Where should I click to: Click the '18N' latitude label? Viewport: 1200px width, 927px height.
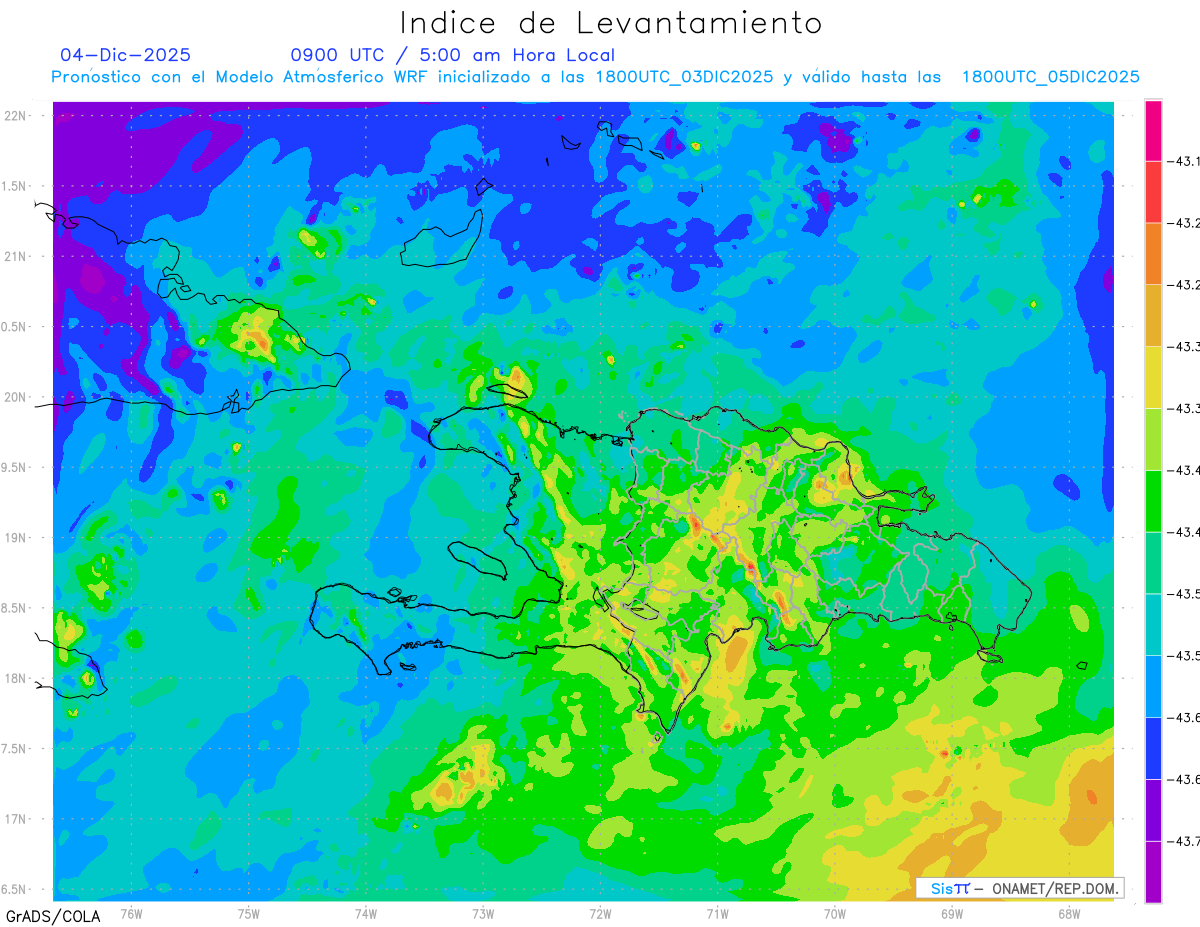[15, 678]
